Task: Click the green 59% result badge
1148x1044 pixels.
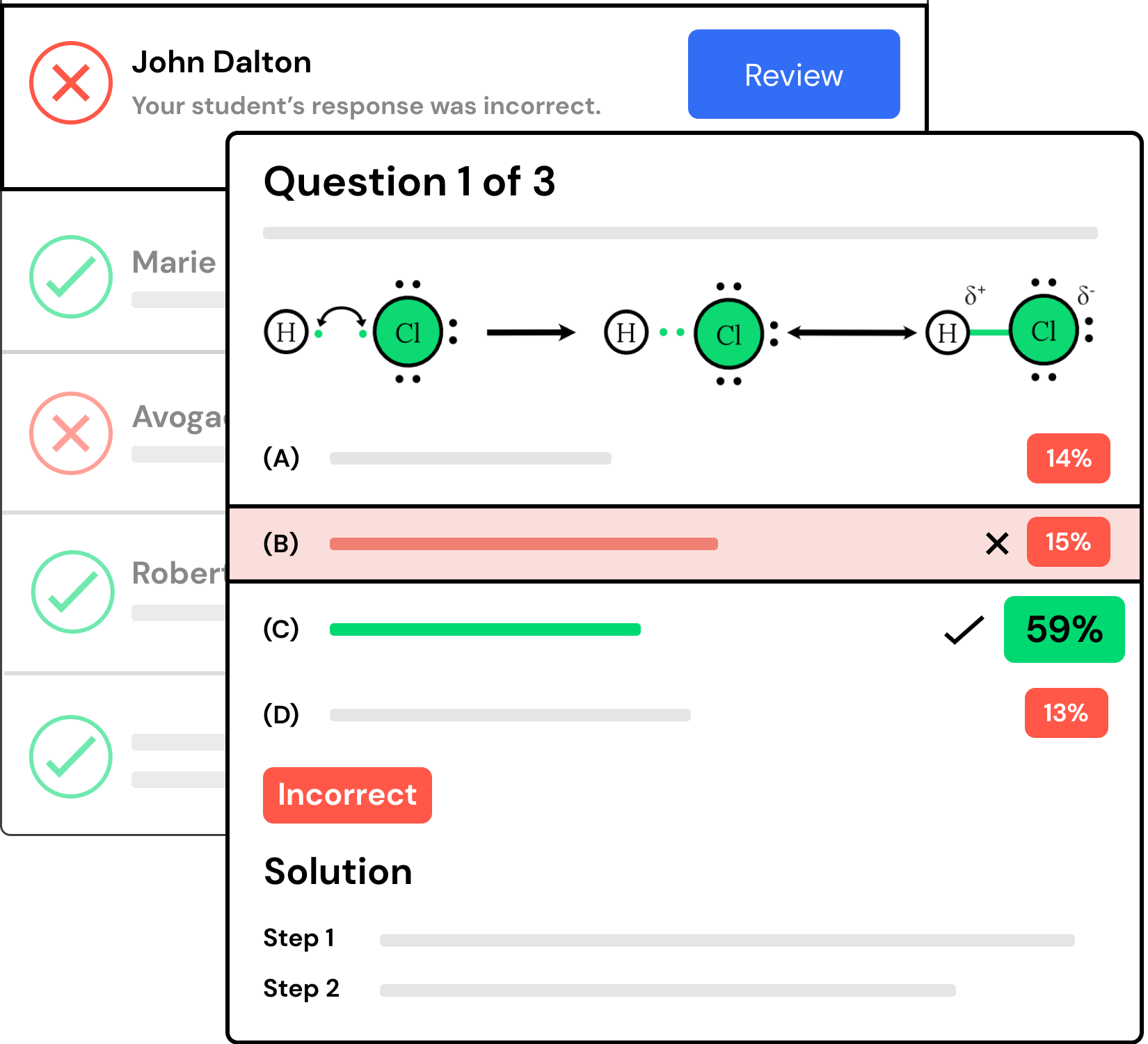Action: click(1064, 629)
